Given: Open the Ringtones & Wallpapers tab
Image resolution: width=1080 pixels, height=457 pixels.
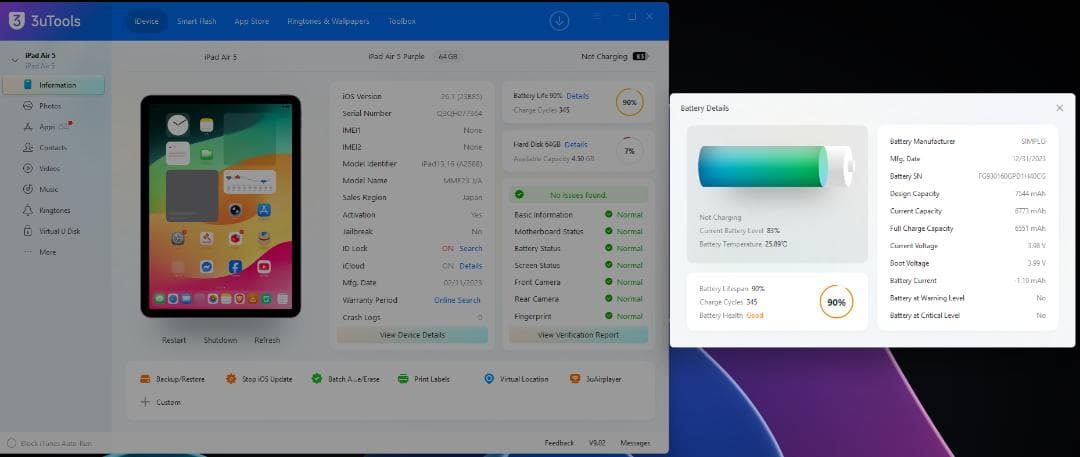Looking at the screenshot, I should (328, 21).
